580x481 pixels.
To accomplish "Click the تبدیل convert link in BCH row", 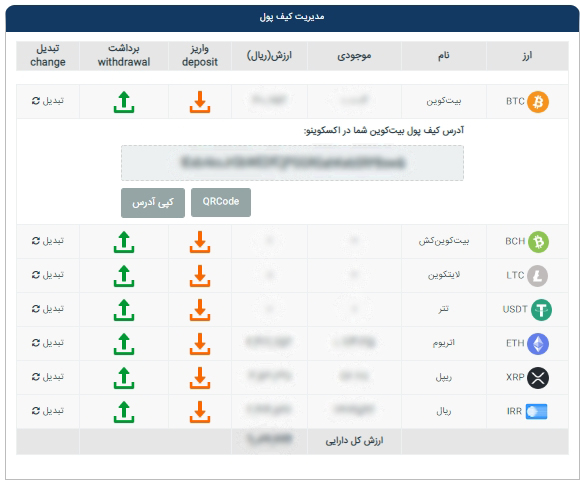I will (48, 240).
